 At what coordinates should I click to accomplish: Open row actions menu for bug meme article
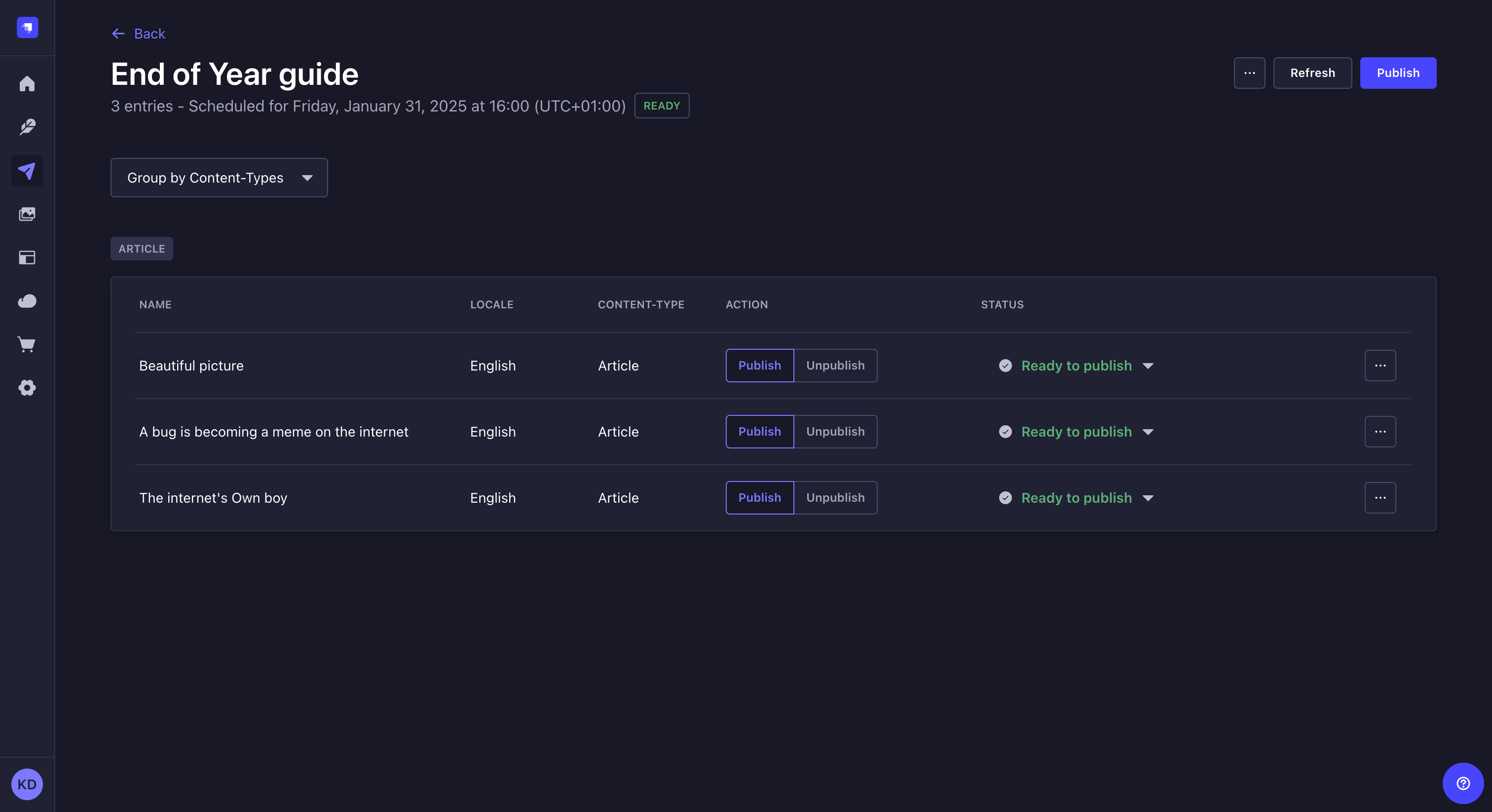click(1380, 432)
